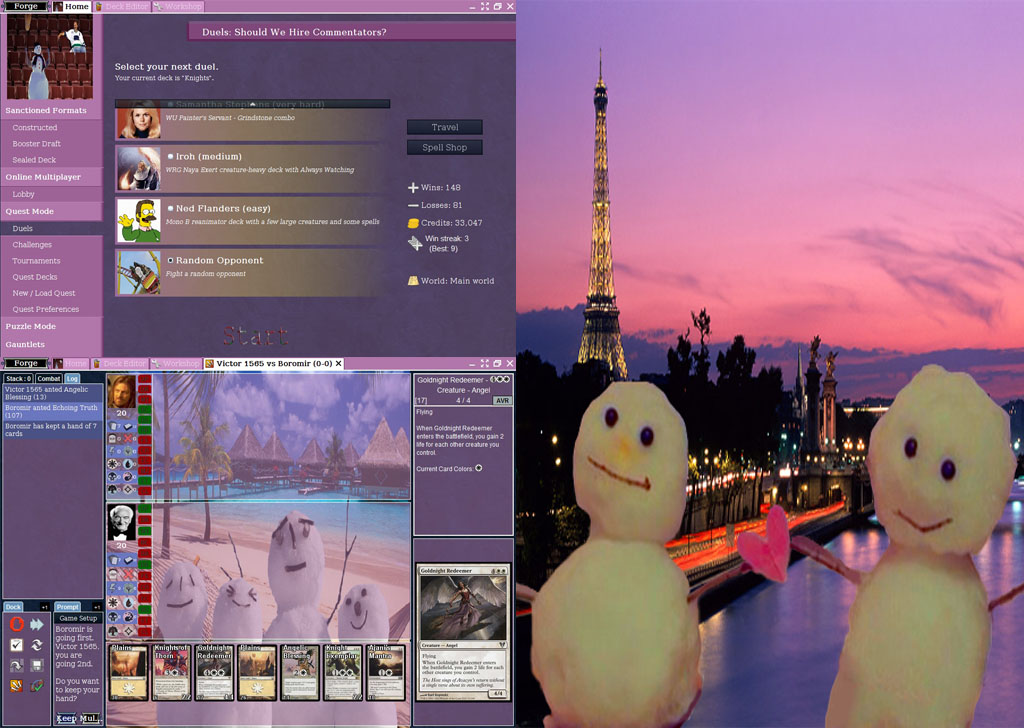Switch to the Log tab

(x=72, y=379)
